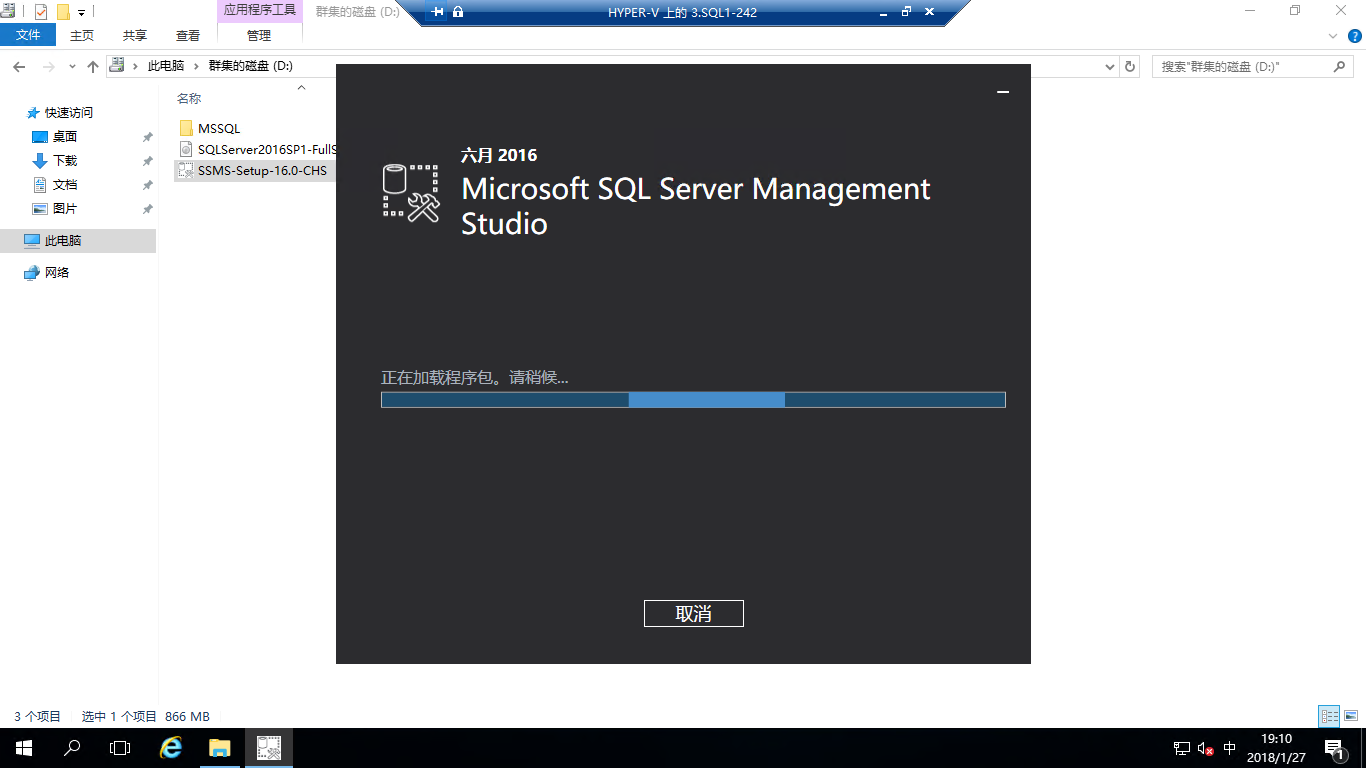Launch Internet Explorer from taskbar
Viewport: 1366px width, 768px height.
pos(172,748)
